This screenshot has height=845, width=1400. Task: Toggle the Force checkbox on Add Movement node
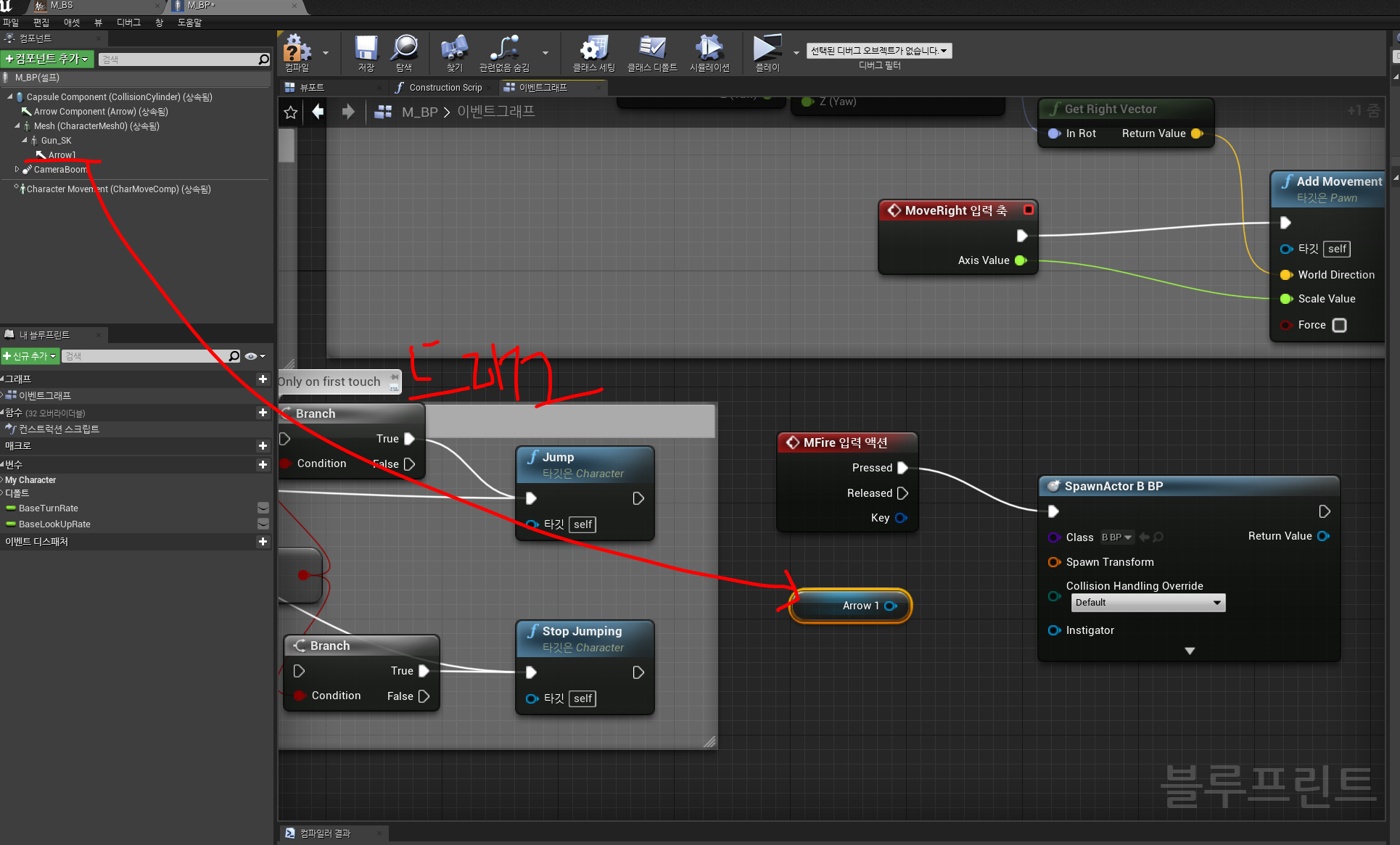[x=1340, y=325]
